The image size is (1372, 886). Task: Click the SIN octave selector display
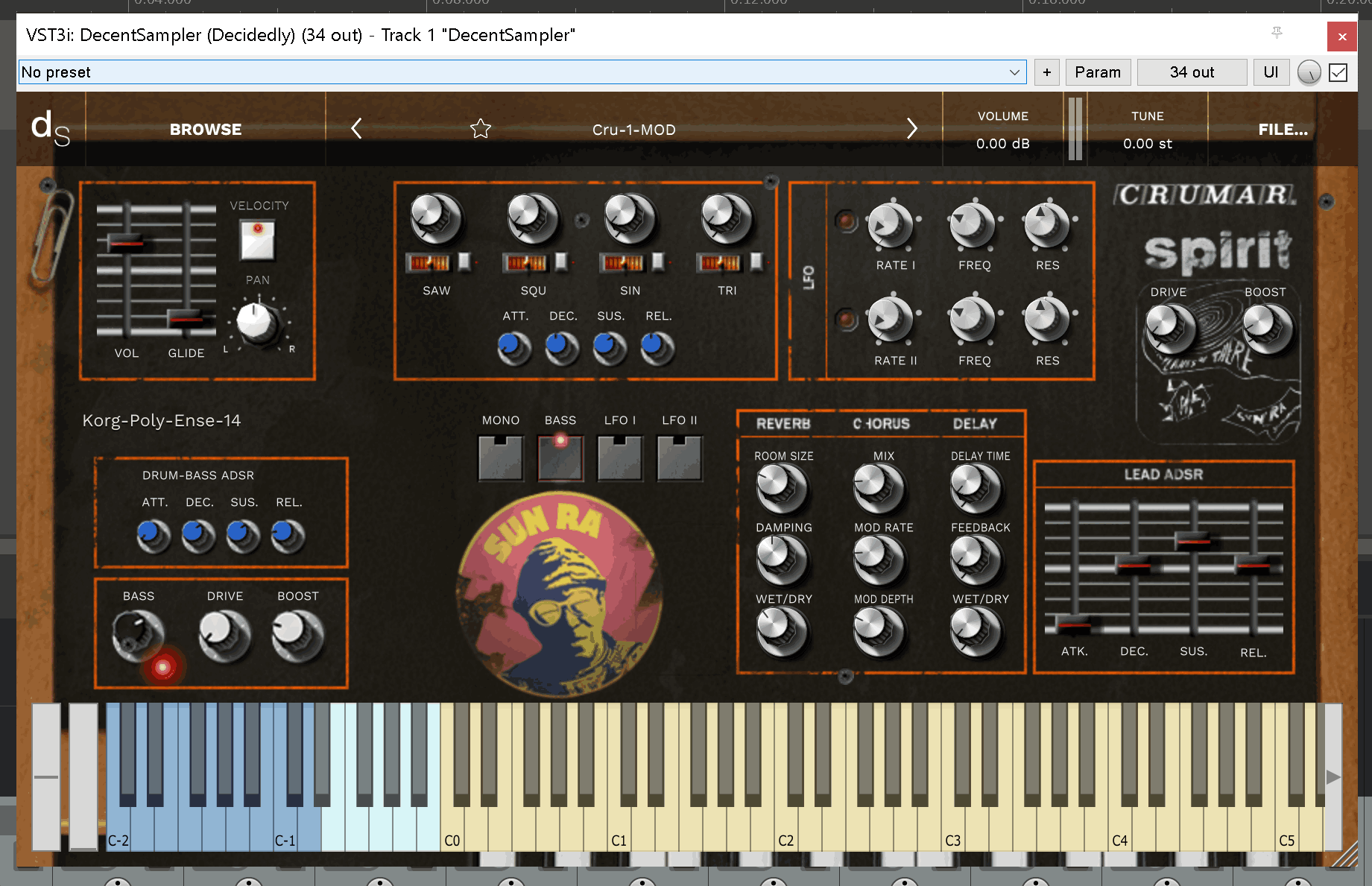click(x=622, y=262)
